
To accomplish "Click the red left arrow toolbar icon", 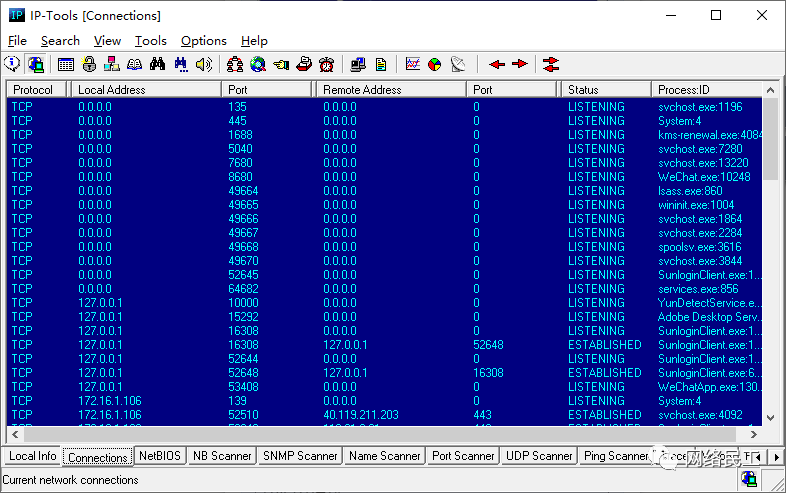I will [x=497, y=64].
